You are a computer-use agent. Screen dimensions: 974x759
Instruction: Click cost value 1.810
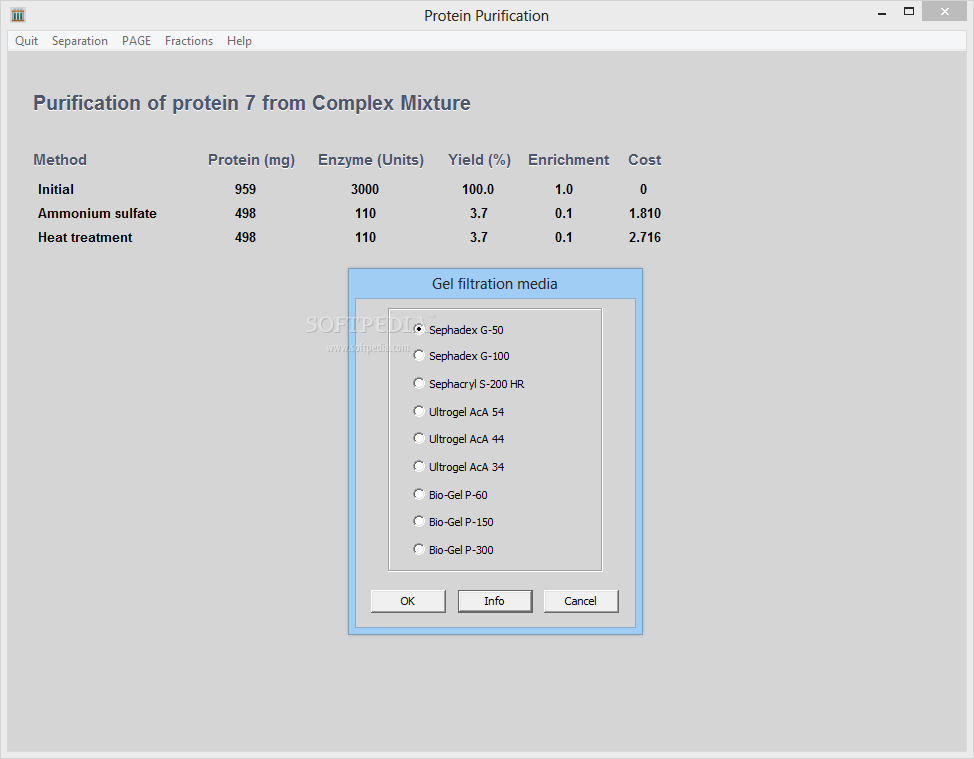click(645, 214)
